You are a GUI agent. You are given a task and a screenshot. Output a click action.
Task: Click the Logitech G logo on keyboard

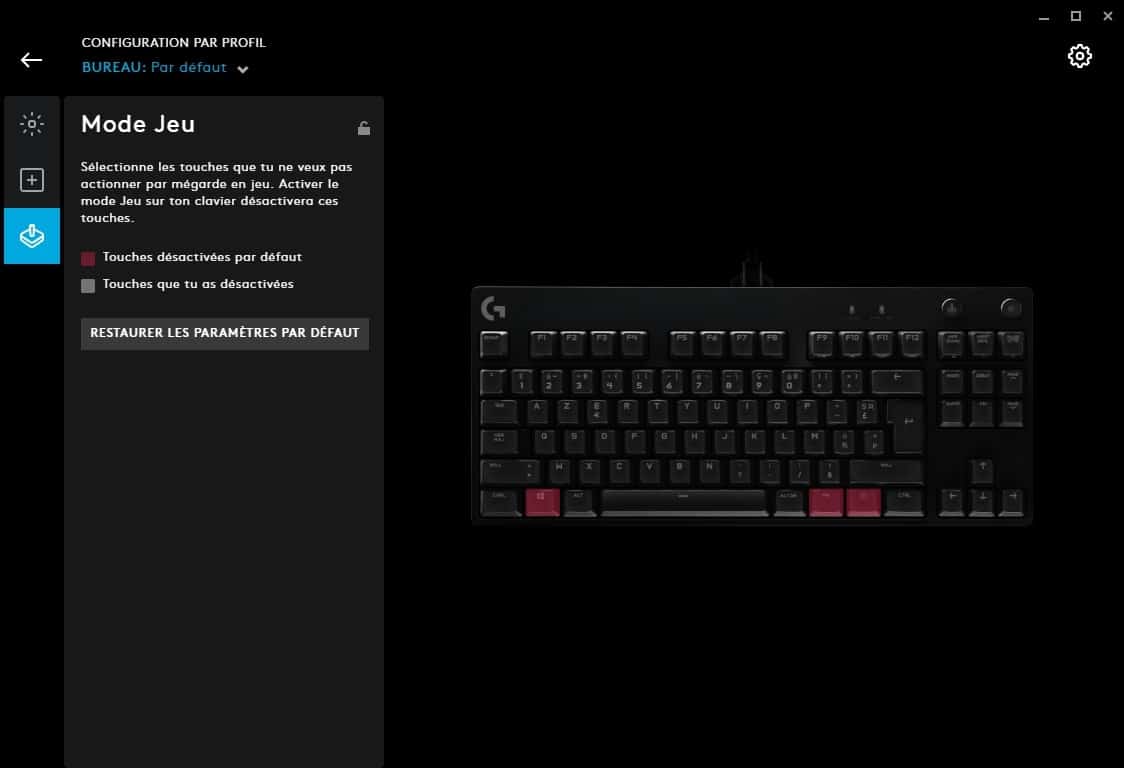coord(493,308)
